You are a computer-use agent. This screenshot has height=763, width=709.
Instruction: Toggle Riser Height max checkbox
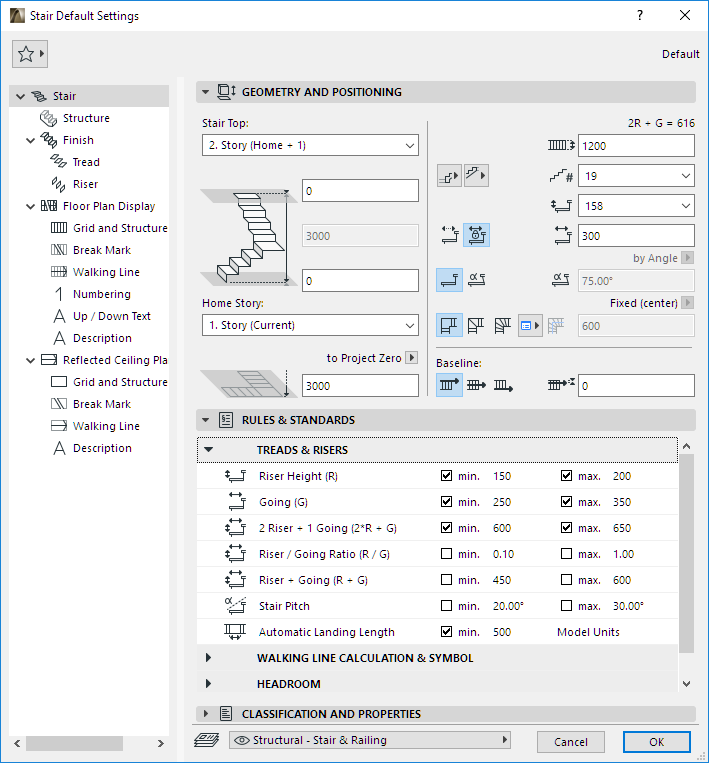coord(566,475)
